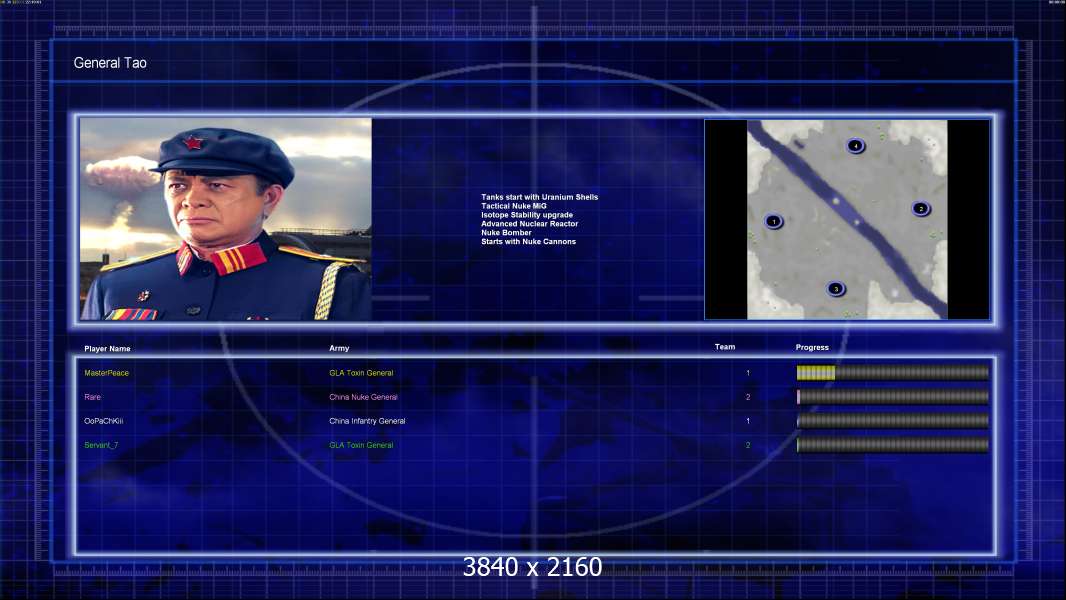The width and height of the screenshot is (1066, 600).
Task: Click start position marker 3 on the map
Action: (836, 289)
